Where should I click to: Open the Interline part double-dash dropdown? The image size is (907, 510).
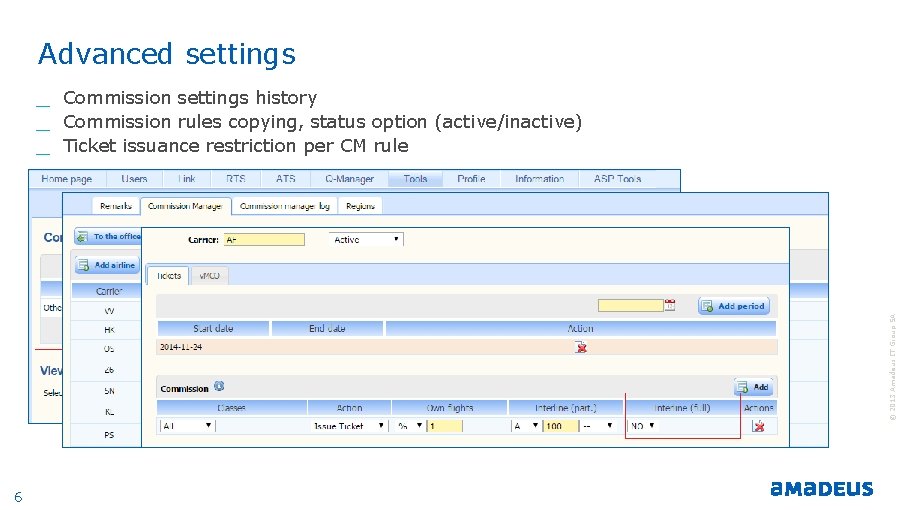tap(598, 426)
